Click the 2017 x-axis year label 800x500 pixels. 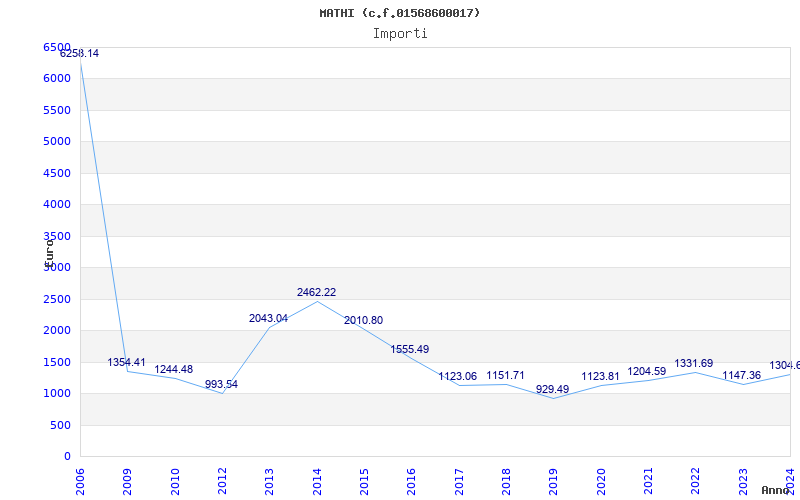(459, 482)
